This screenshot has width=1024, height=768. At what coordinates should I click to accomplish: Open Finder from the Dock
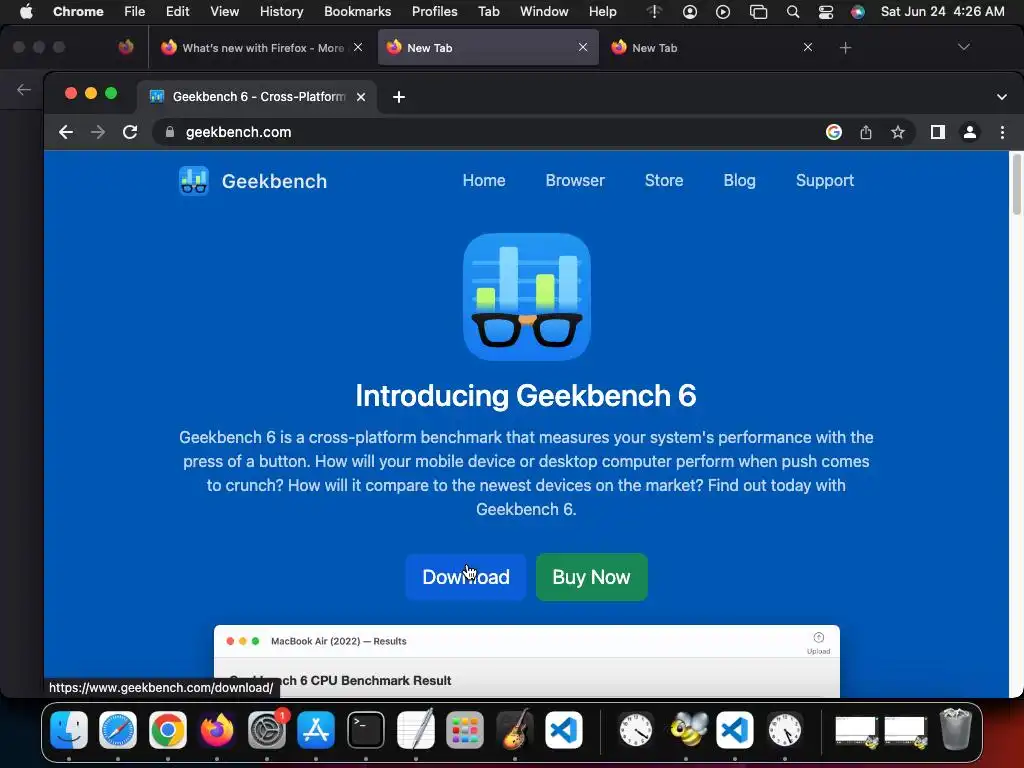(x=69, y=729)
